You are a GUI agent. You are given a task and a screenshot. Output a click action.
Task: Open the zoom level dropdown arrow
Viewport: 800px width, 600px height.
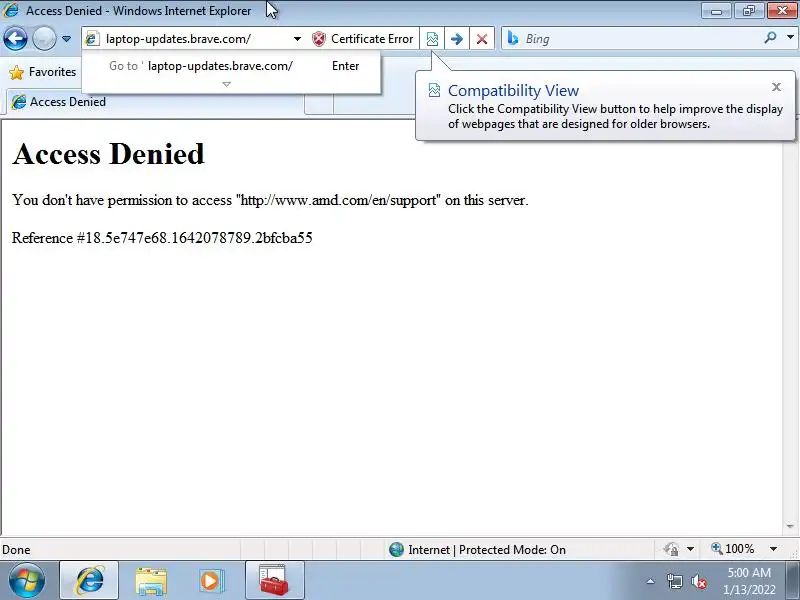click(x=773, y=549)
